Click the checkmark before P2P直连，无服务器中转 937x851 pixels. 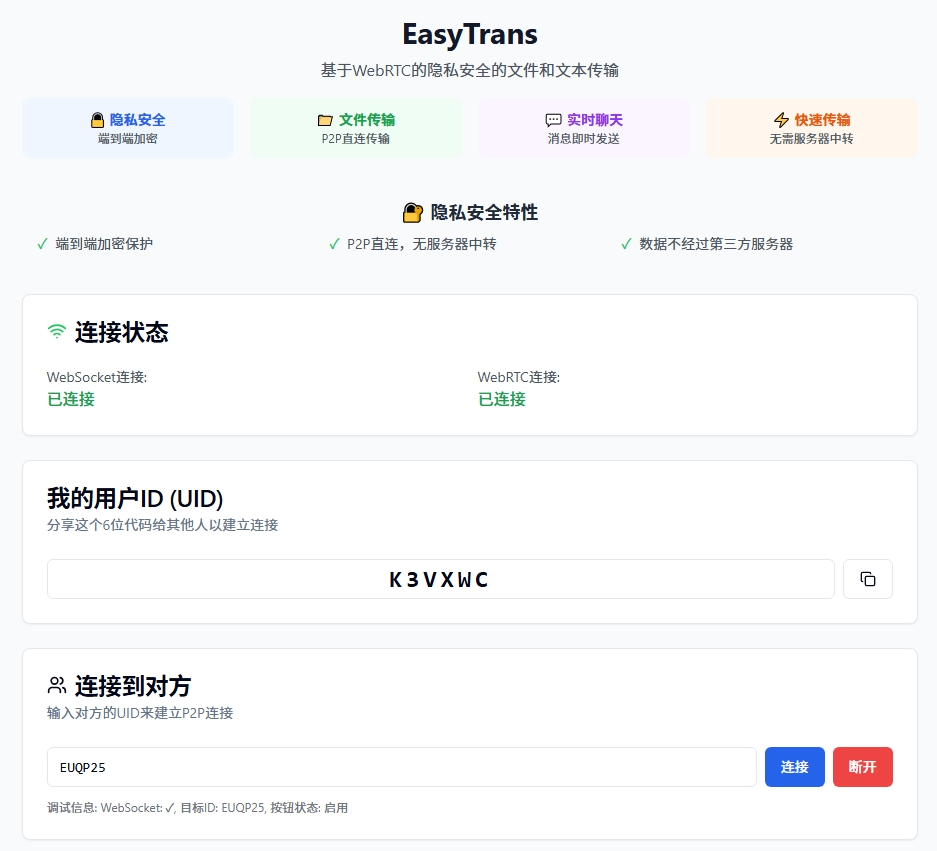click(334, 244)
